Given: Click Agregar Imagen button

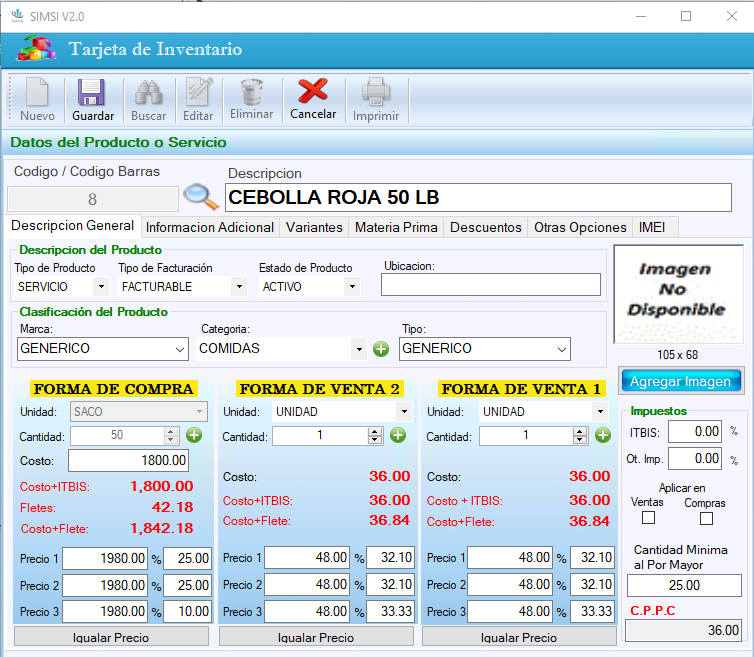Looking at the screenshot, I should coord(681,381).
